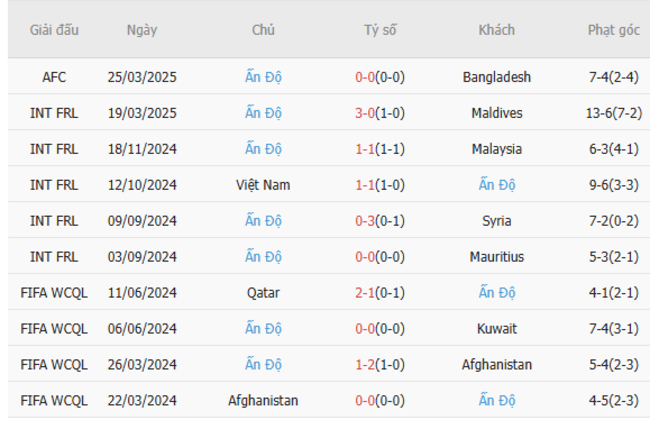Image resolution: width=650 pixels, height=429 pixels.
Task: Click the Khách column header
Action: (x=497, y=30)
